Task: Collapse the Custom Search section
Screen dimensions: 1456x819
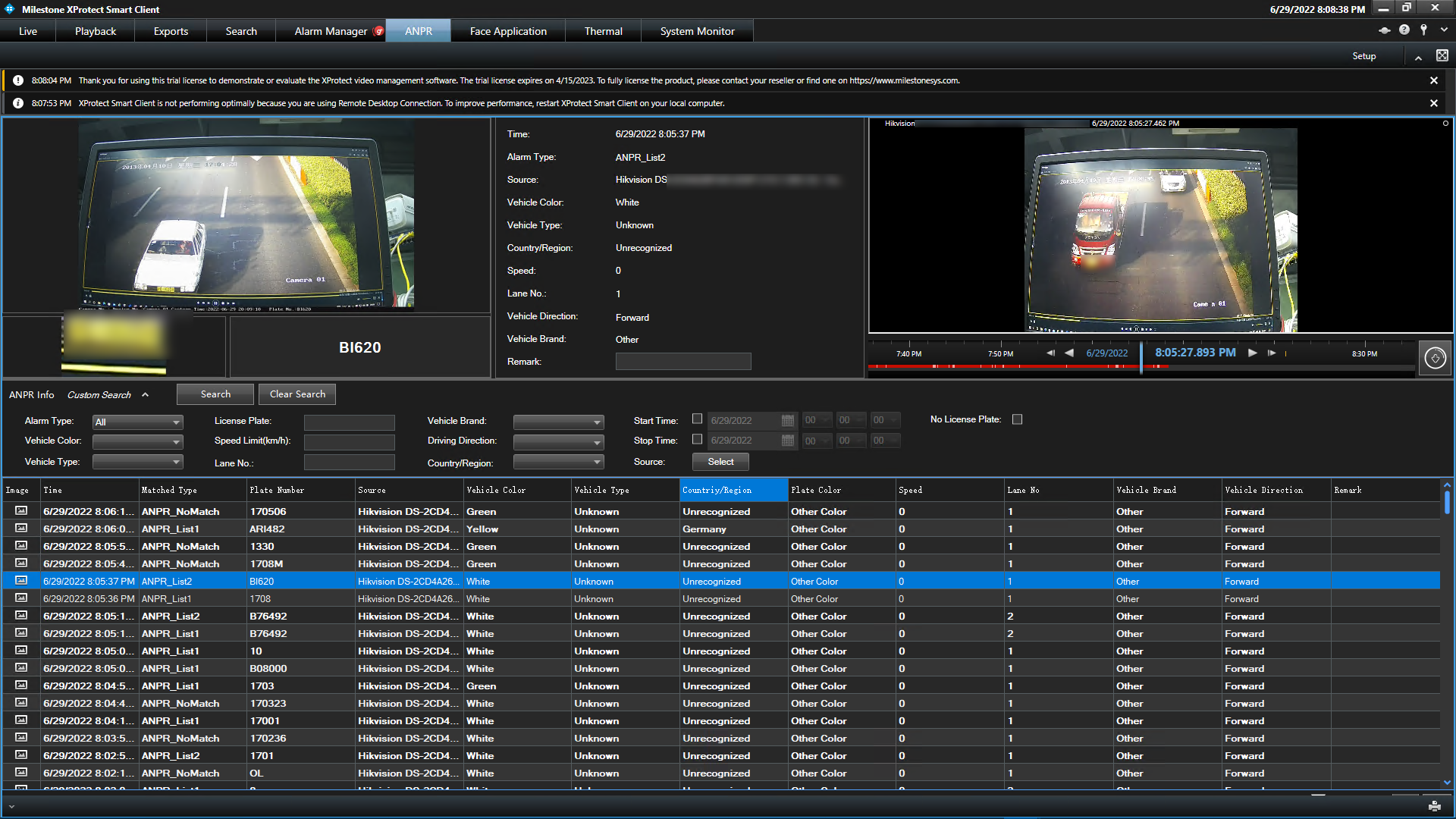Action: (145, 395)
